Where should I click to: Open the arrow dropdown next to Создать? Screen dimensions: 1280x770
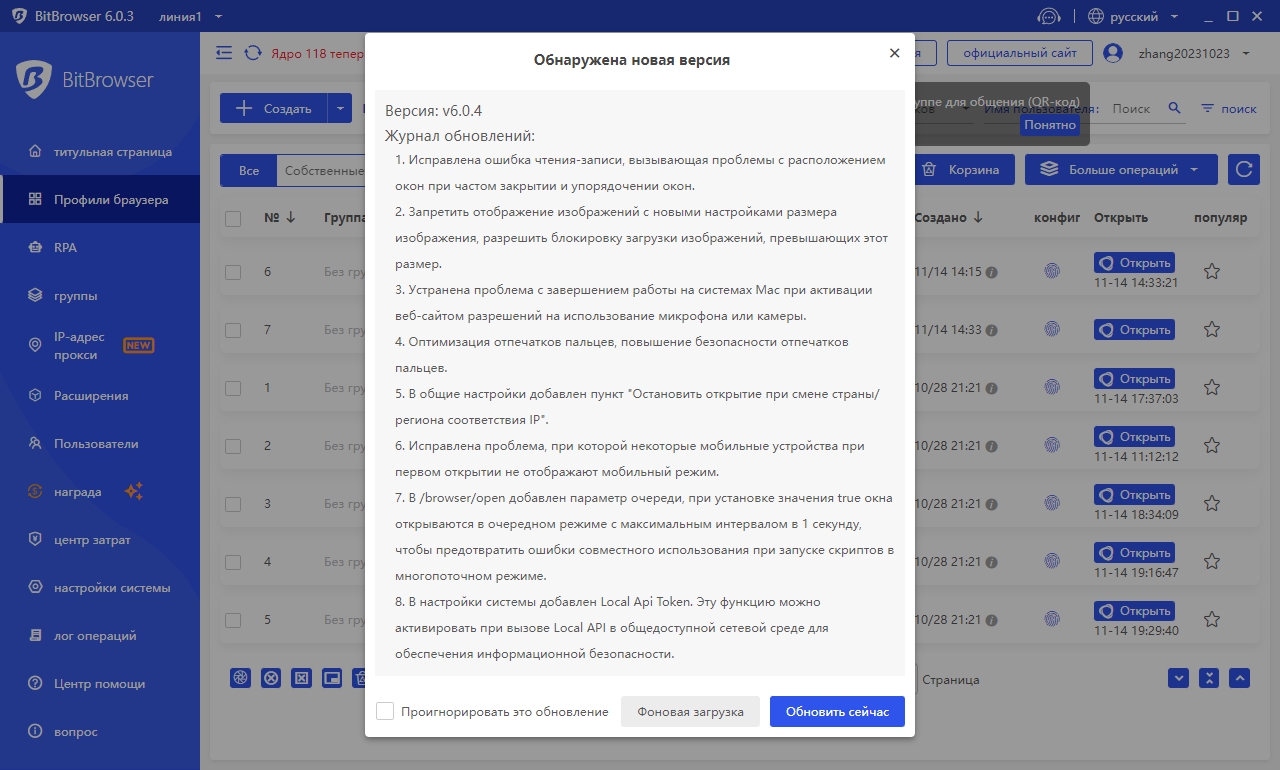pos(340,109)
